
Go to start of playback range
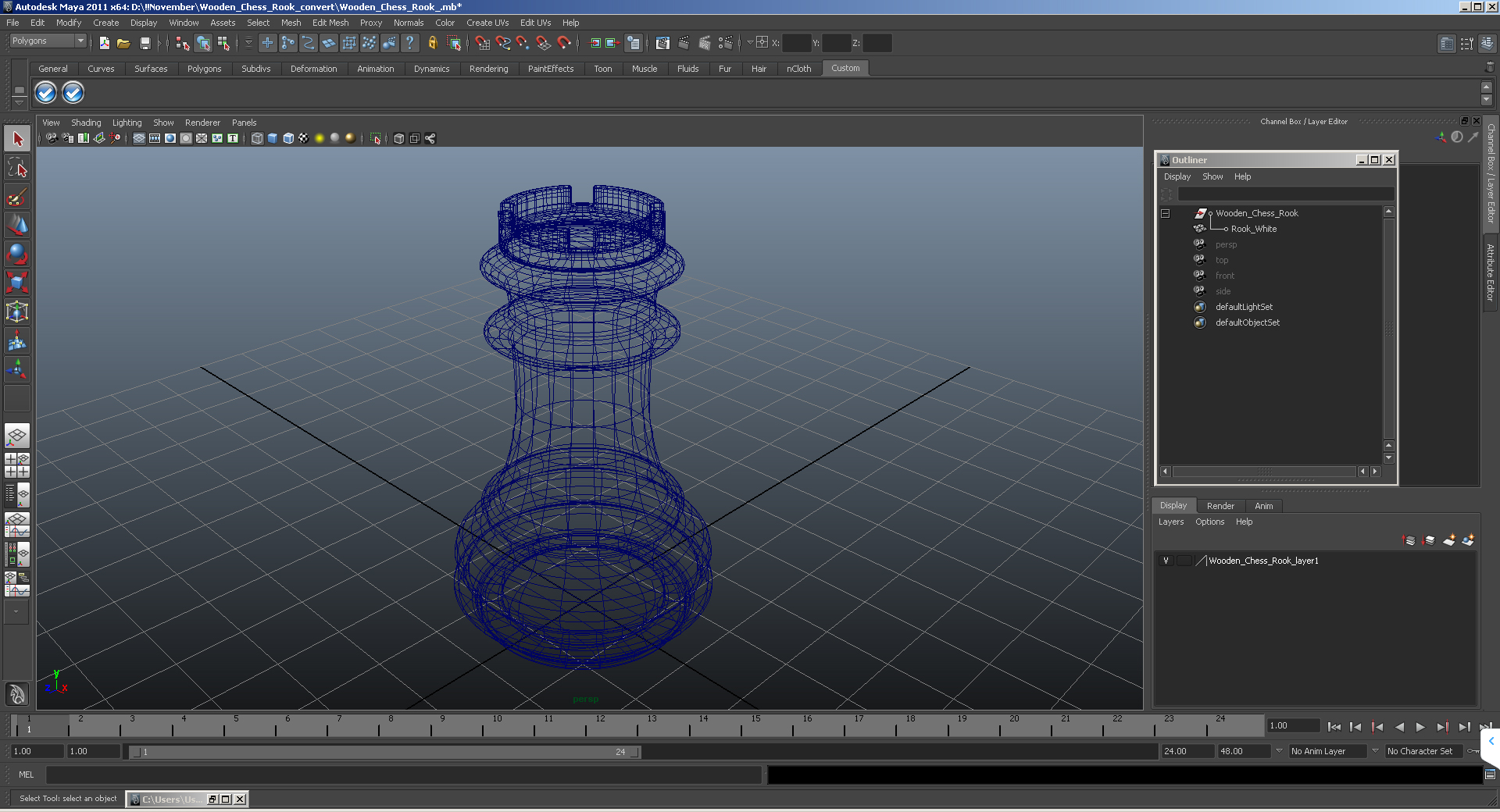(x=1334, y=727)
